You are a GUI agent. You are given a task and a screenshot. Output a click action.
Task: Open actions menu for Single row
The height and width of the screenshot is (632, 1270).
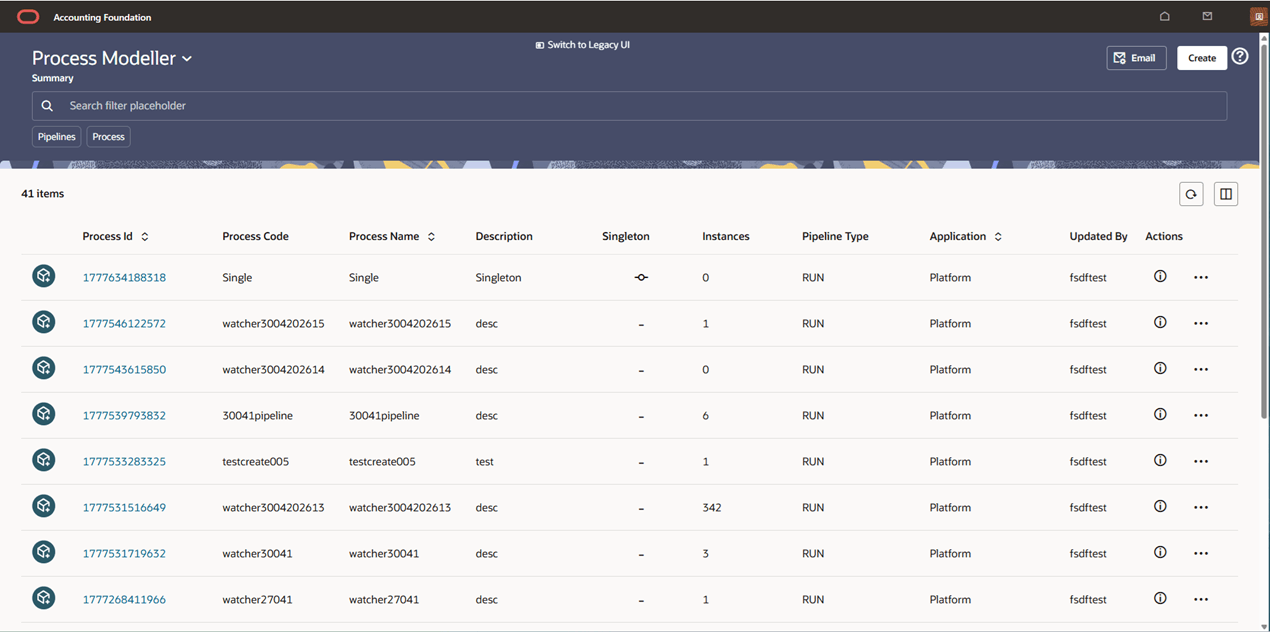[x=1201, y=277]
